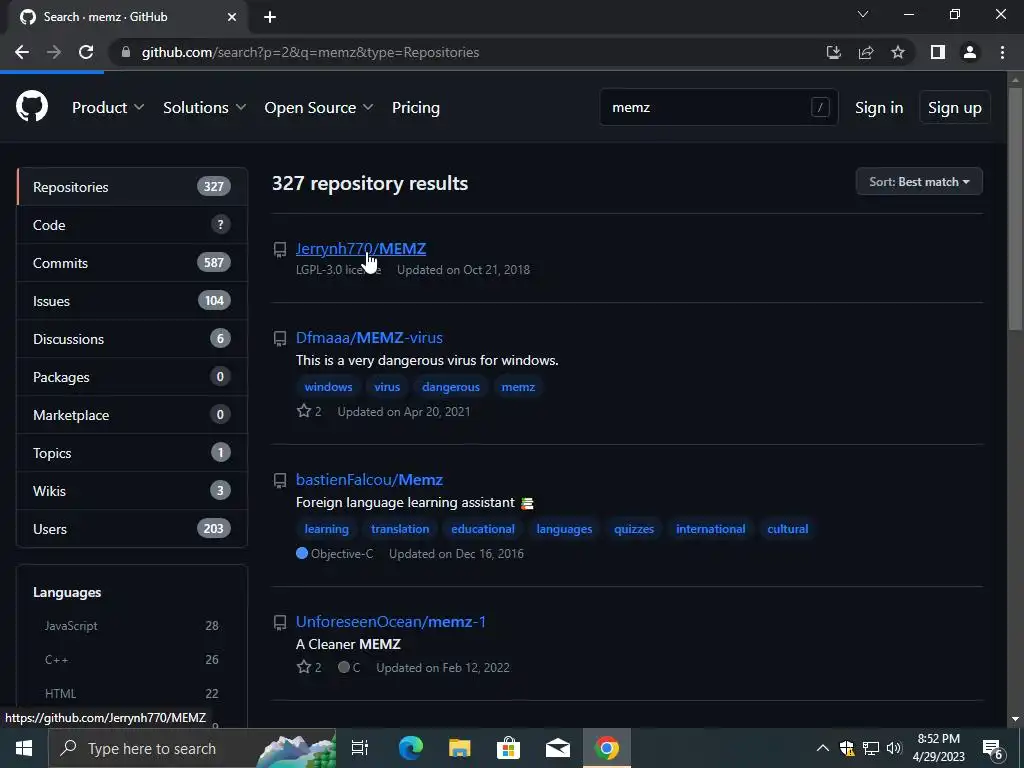Click the browser address bar URL
The image size is (1024, 768).
pos(310,52)
